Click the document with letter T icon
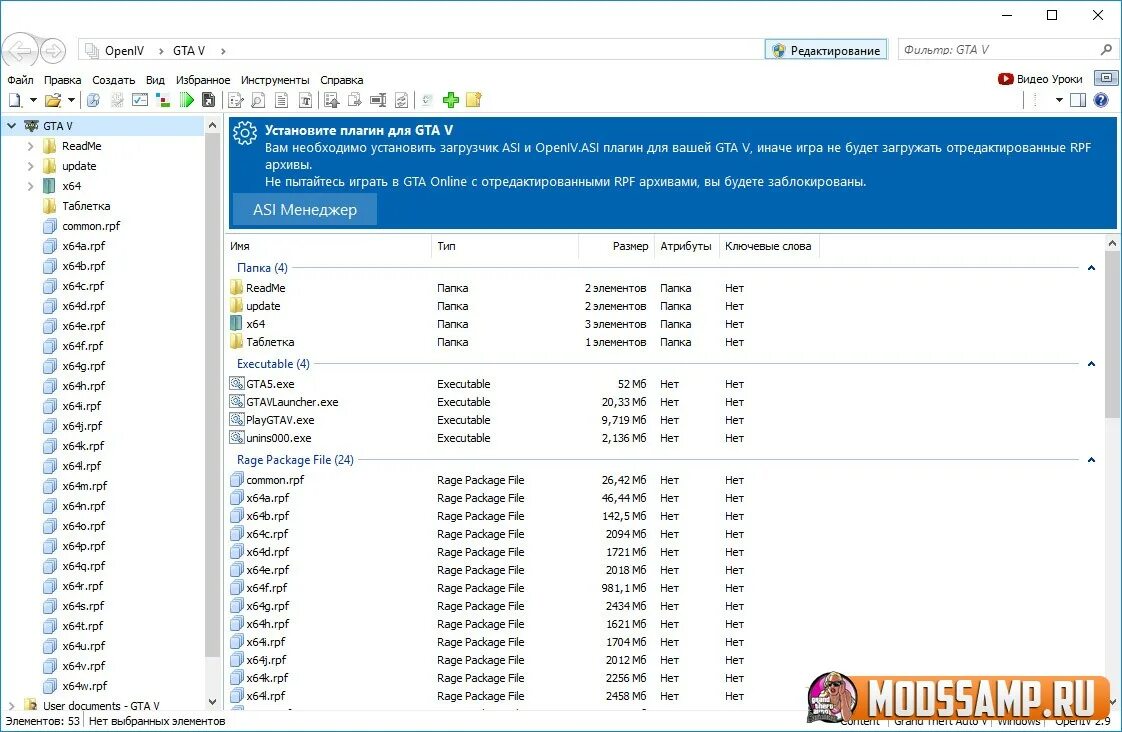 point(306,100)
